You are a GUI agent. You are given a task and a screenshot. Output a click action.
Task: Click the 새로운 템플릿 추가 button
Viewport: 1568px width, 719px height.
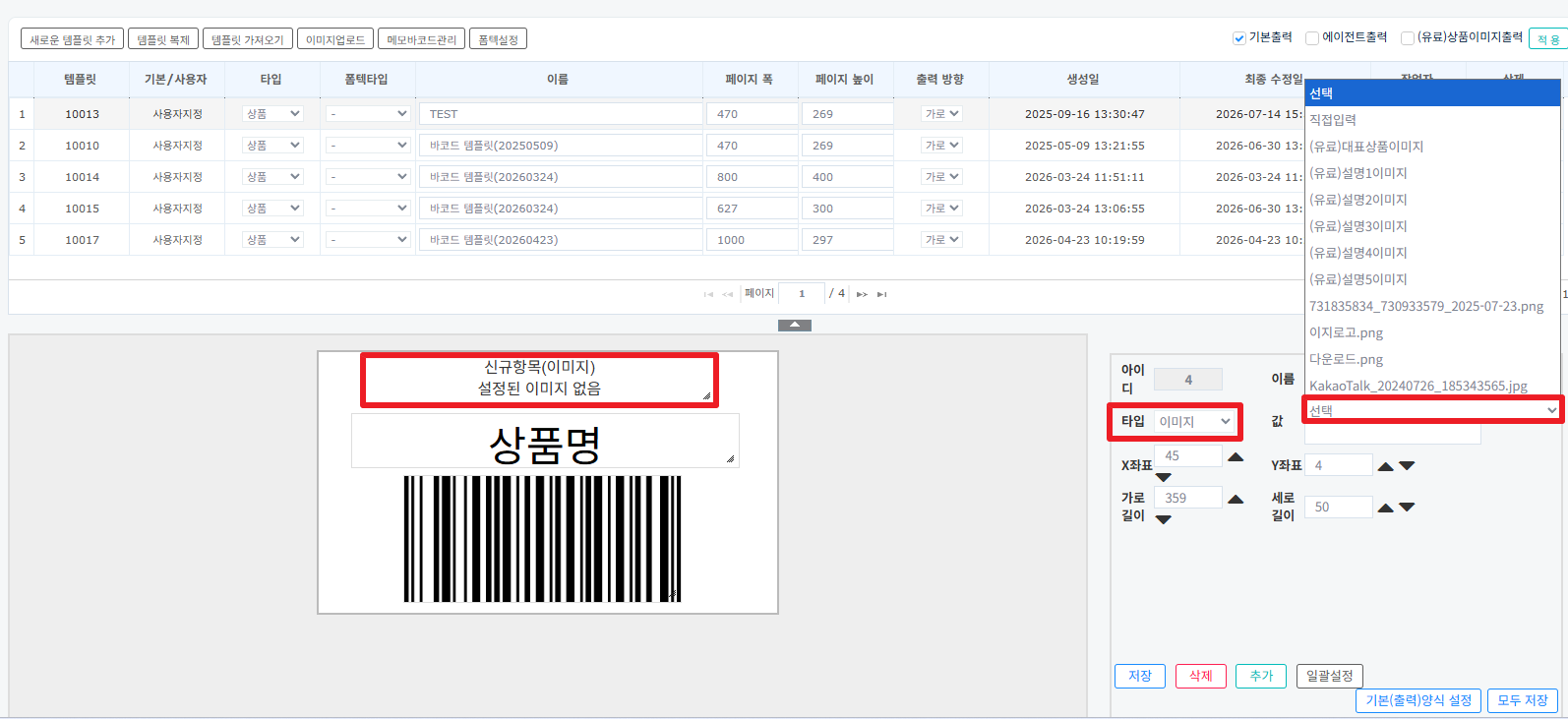pyautogui.click(x=72, y=39)
